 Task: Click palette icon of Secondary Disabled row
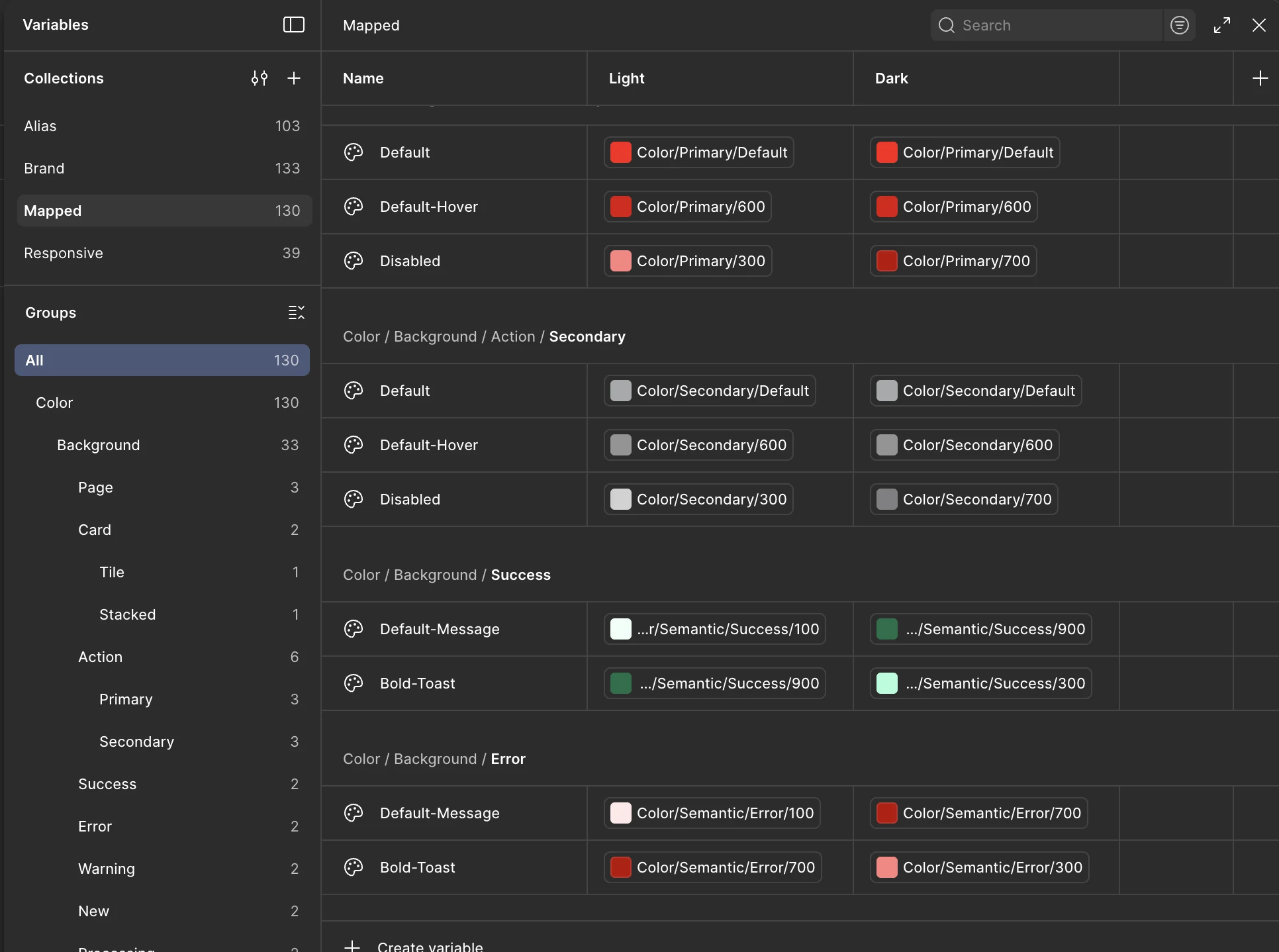[x=354, y=499]
